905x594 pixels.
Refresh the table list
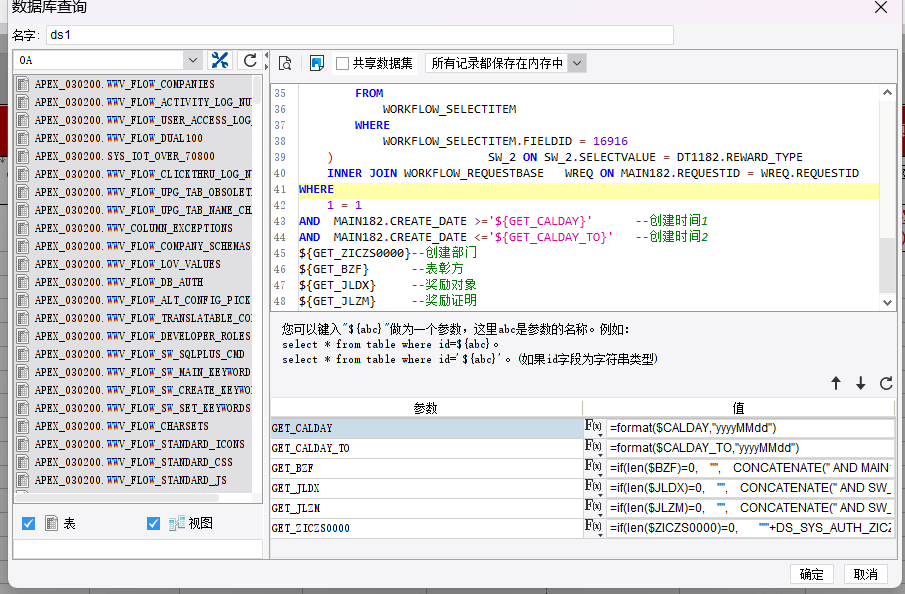pos(250,60)
